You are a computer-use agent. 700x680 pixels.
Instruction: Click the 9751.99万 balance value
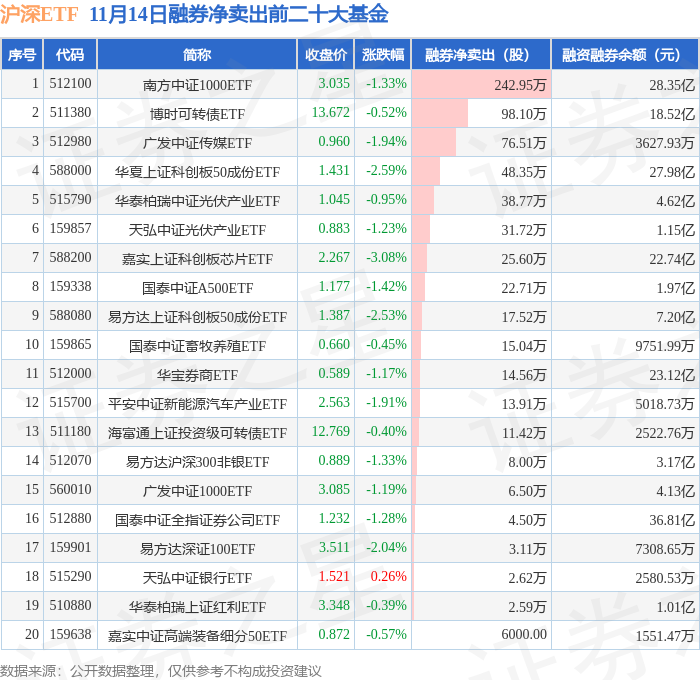(x=665, y=346)
